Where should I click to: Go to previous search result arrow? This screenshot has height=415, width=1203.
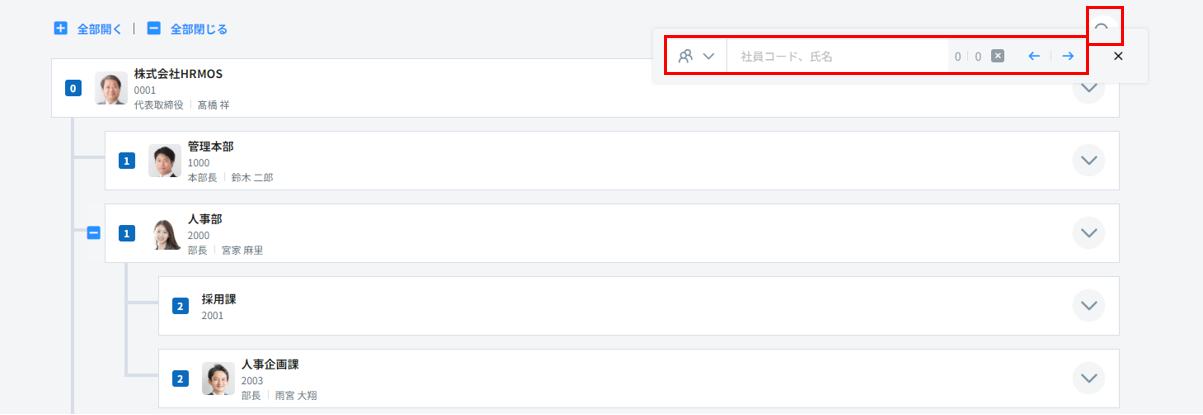(1034, 57)
